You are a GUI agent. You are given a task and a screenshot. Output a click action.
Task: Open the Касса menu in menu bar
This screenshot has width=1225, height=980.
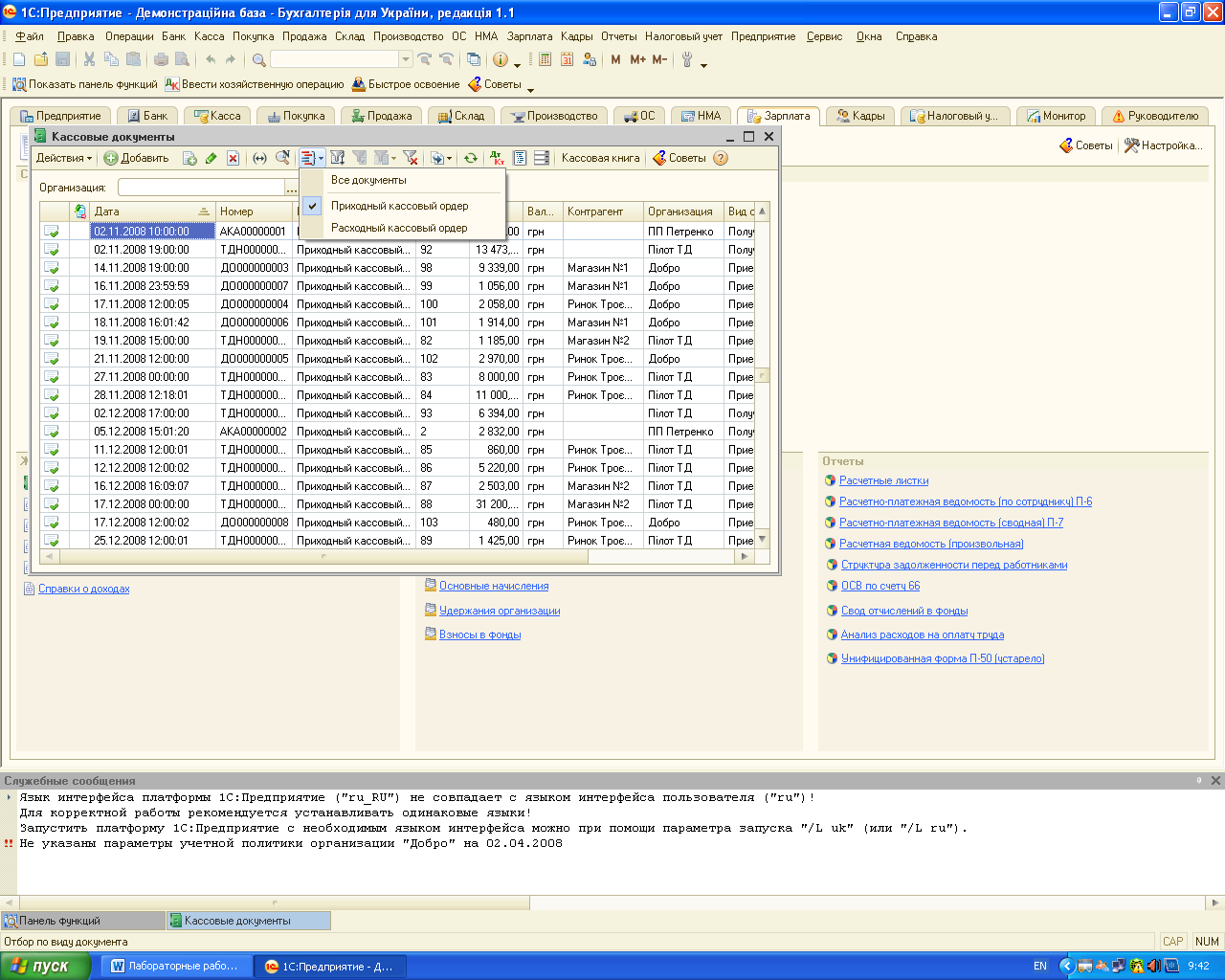pos(209,36)
